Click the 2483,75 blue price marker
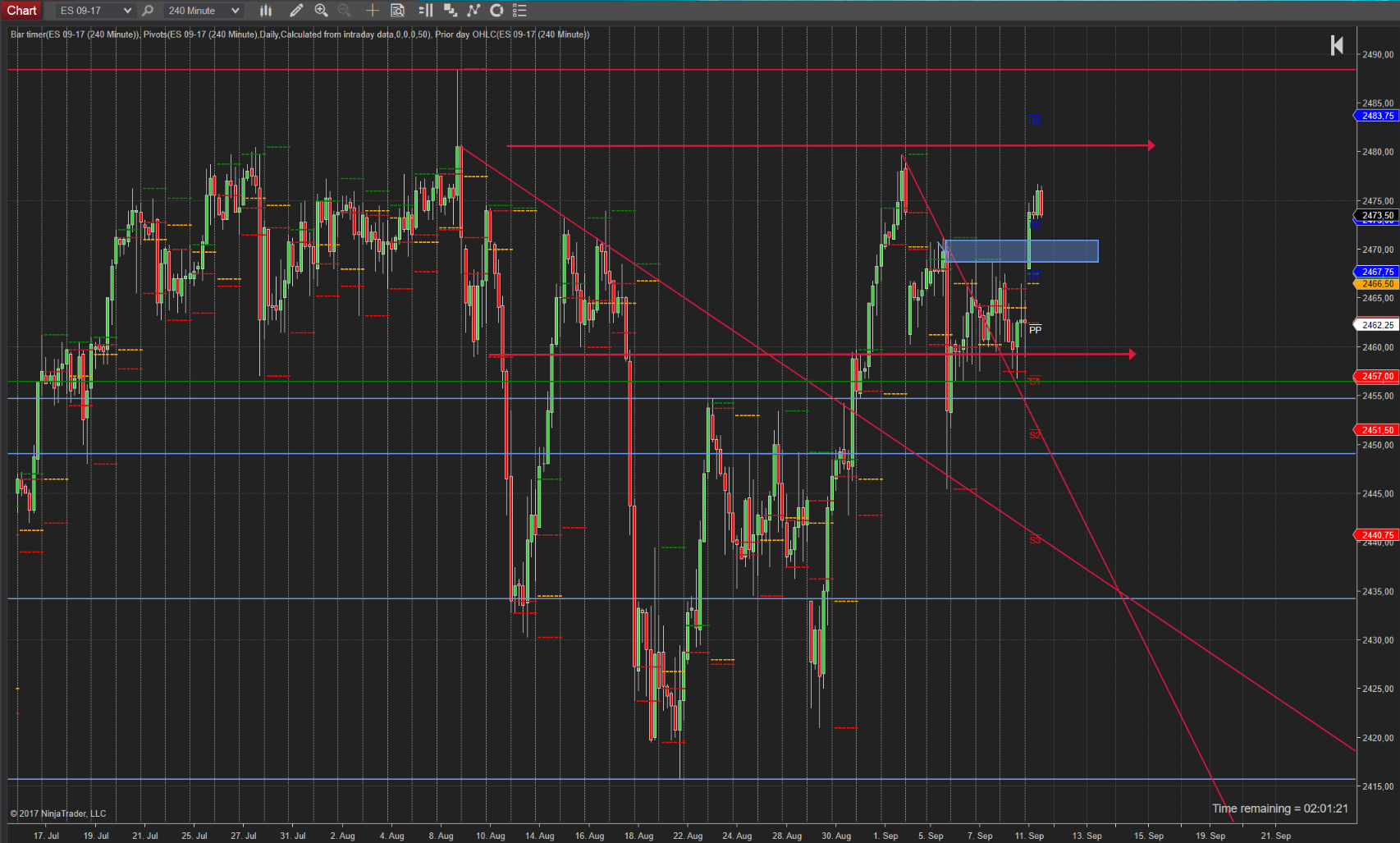 (x=1375, y=116)
